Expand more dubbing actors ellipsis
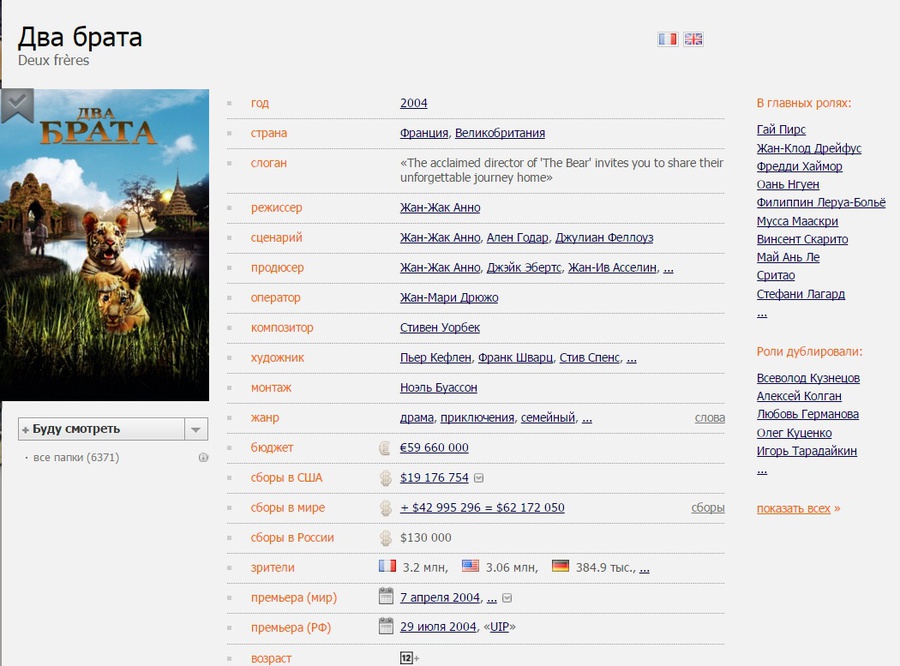 (762, 470)
